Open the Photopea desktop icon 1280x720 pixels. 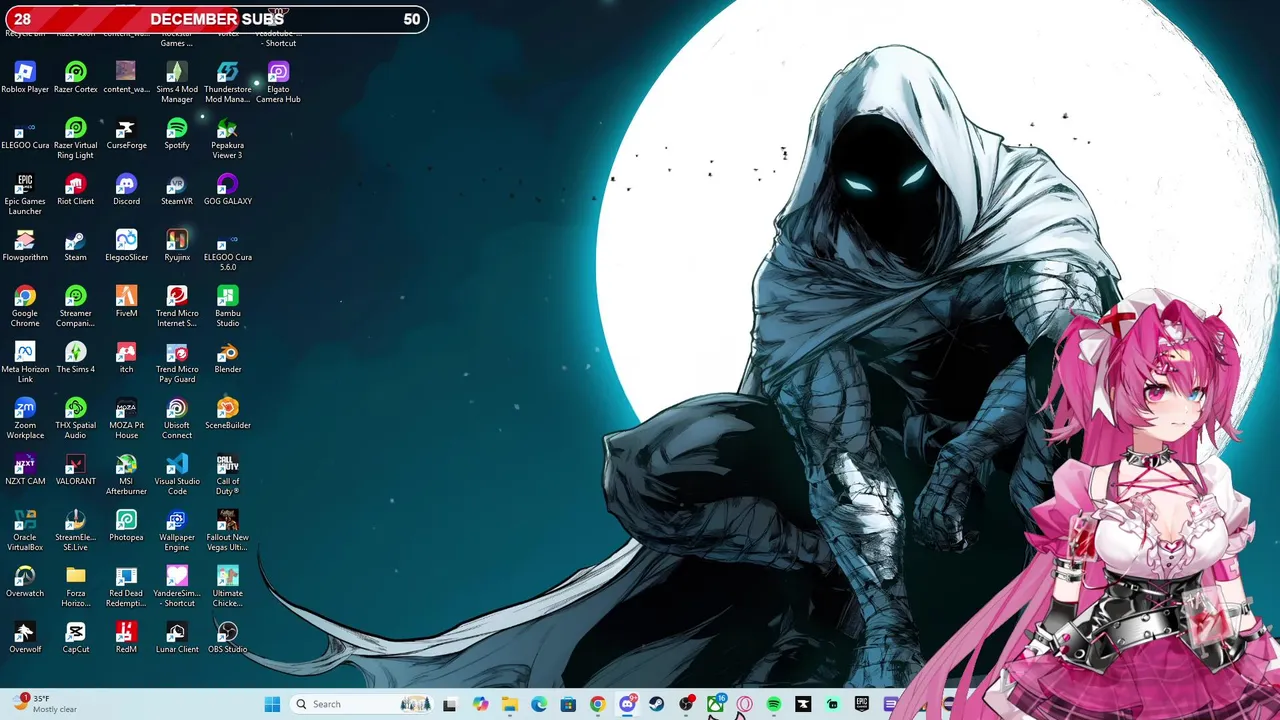tap(126, 526)
